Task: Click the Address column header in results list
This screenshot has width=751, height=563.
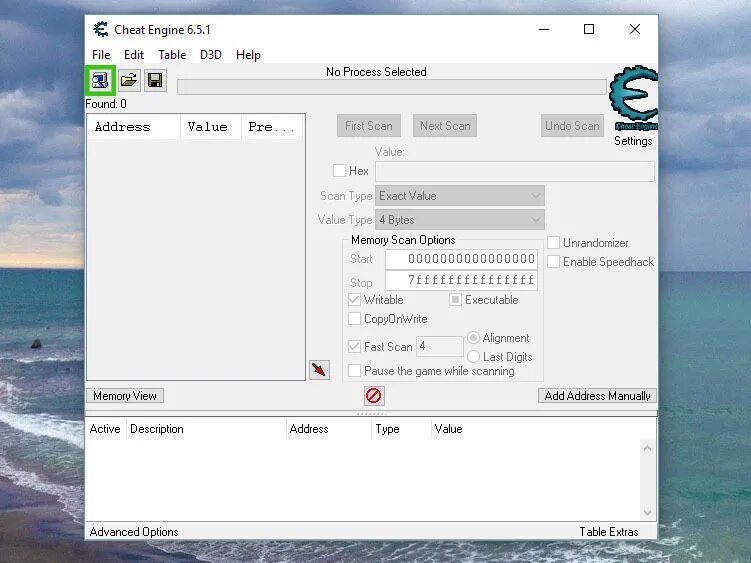Action: [134, 127]
